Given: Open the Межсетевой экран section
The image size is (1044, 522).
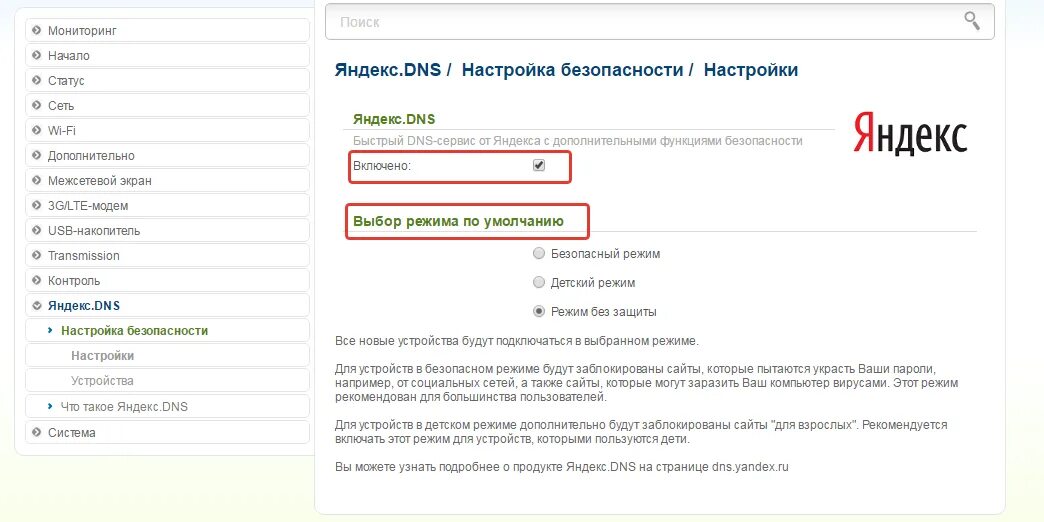Looking at the screenshot, I should coord(167,180).
